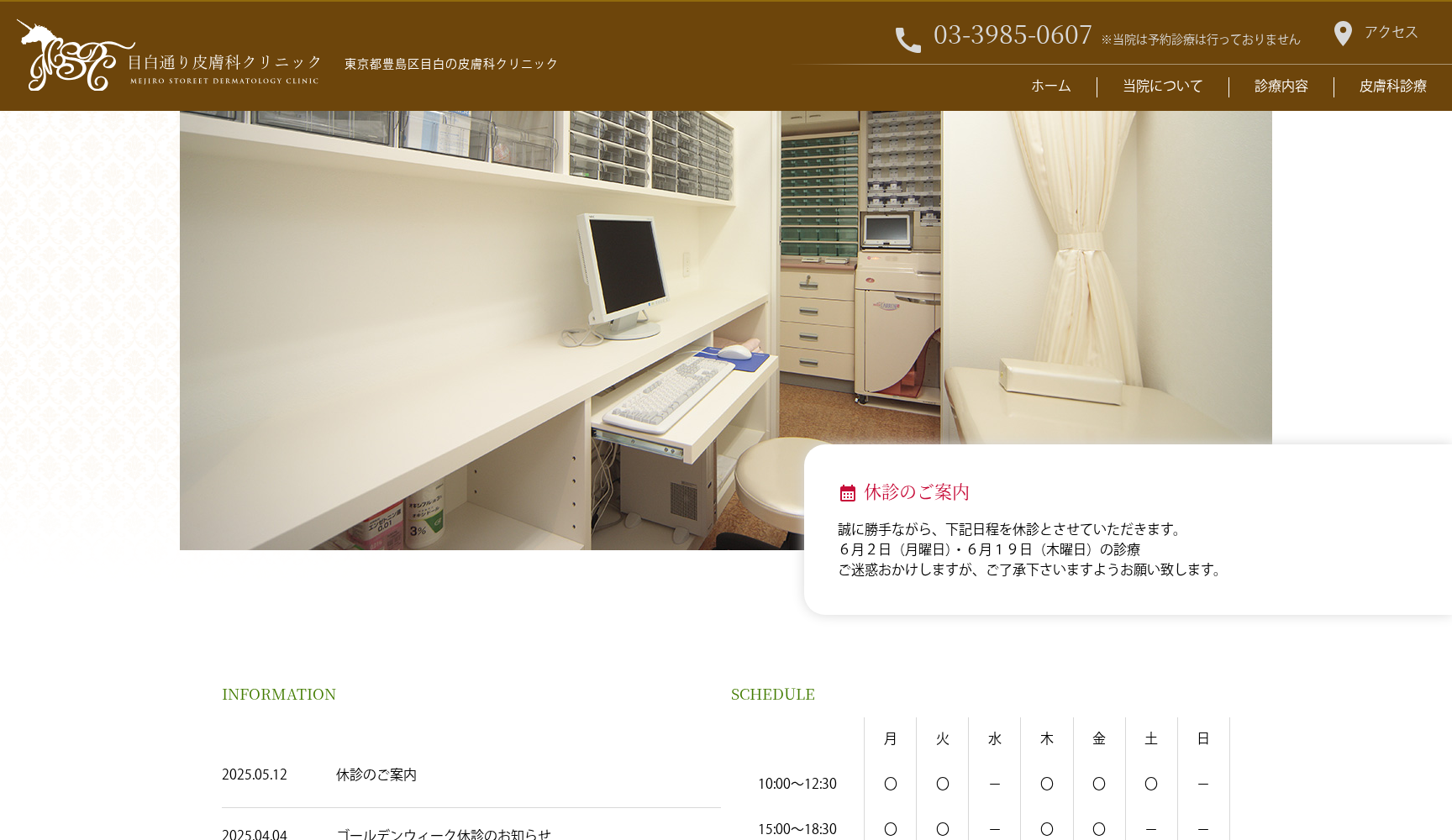The image size is (1452, 840).
Task: Open the 休診のご案内 news entry
Action: point(376,774)
